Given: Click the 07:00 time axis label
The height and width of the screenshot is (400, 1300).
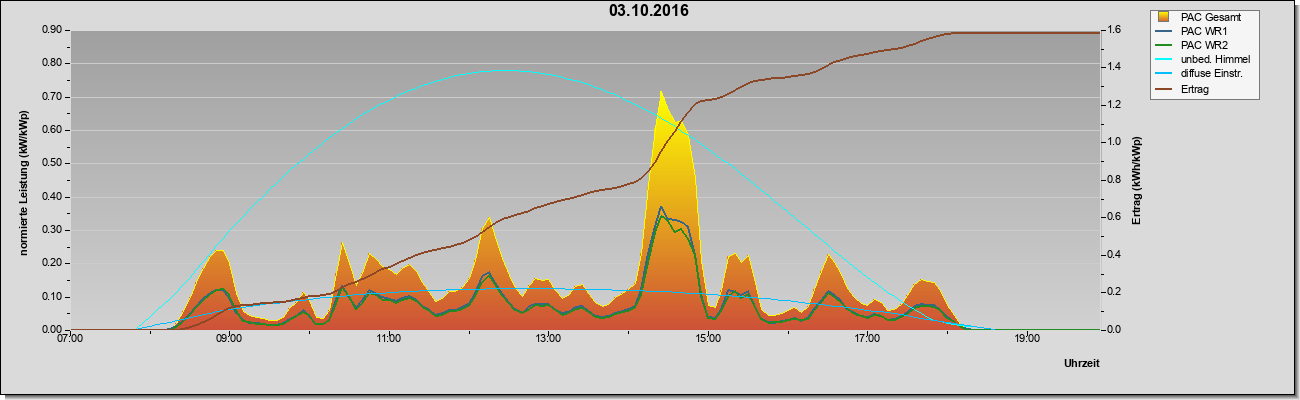Looking at the screenshot, I should tap(70, 338).
